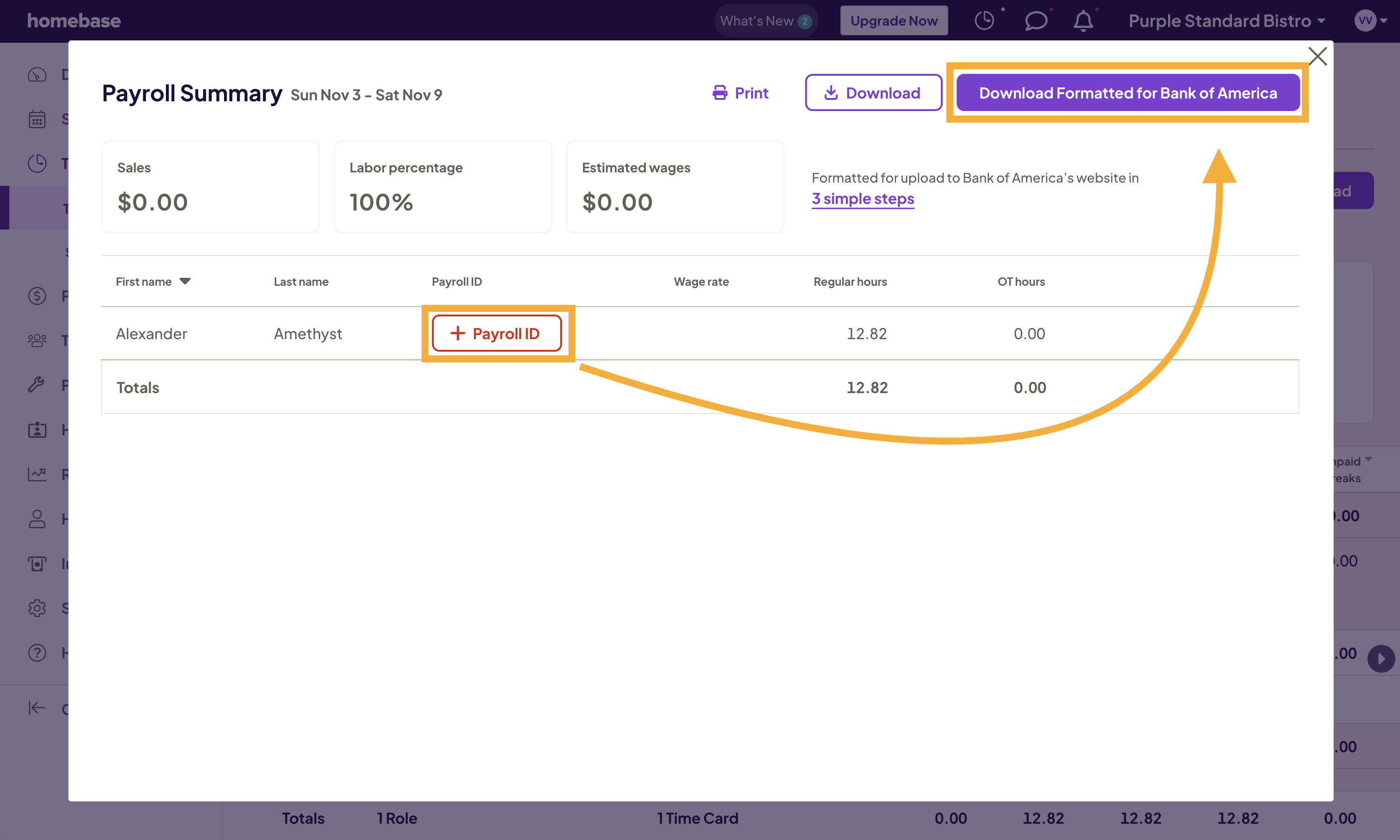Click 1 Role in background totals

pyautogui.click(x=397, y=818)
